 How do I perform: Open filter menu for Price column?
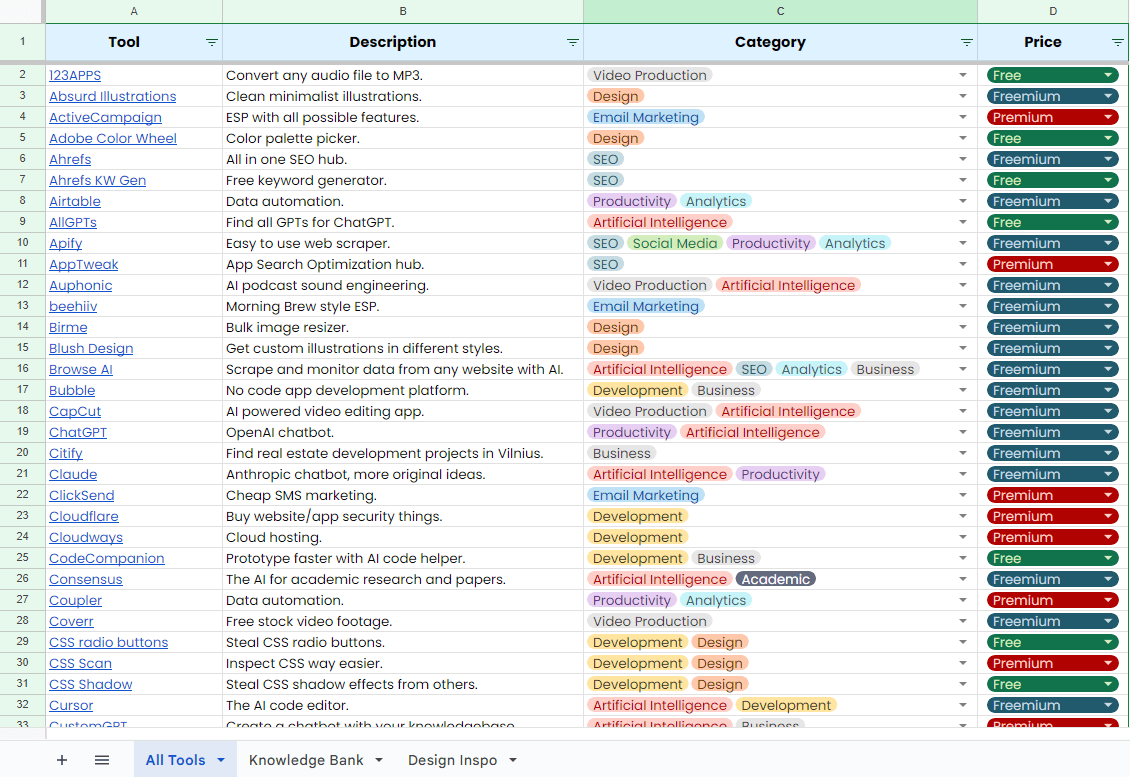point(1117,43)
